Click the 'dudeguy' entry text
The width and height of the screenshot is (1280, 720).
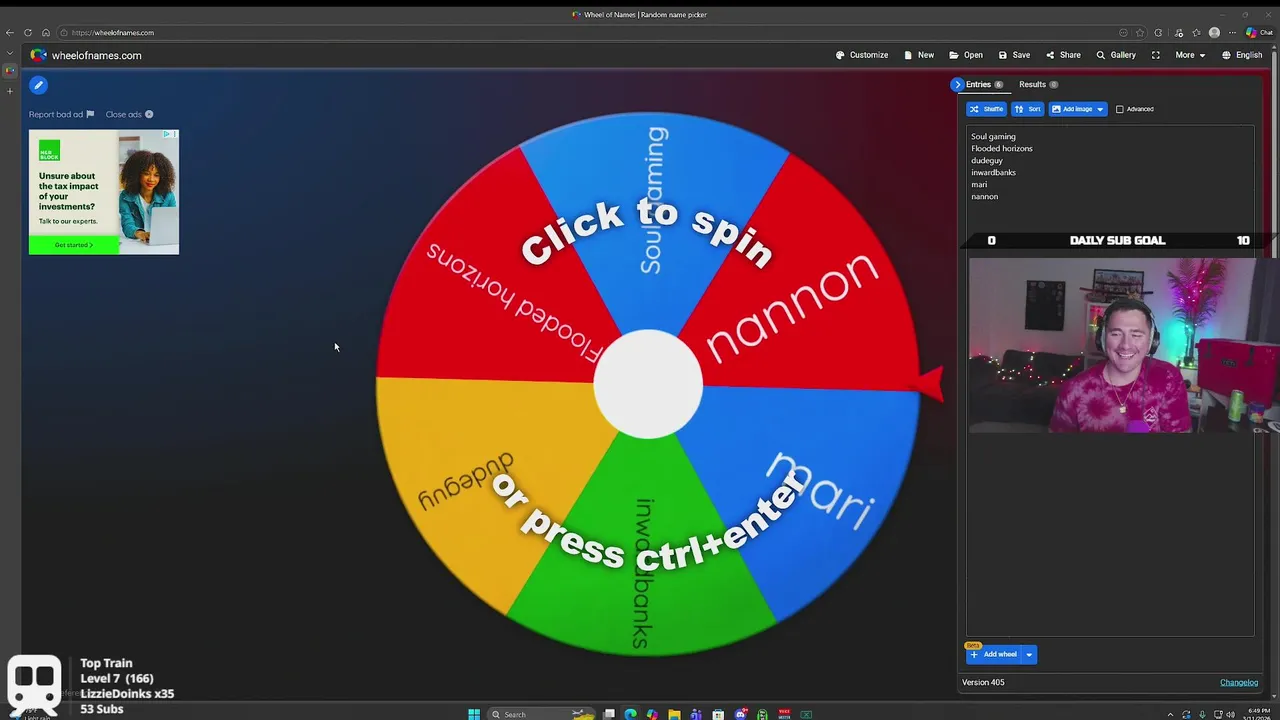[x=987, y=160]
